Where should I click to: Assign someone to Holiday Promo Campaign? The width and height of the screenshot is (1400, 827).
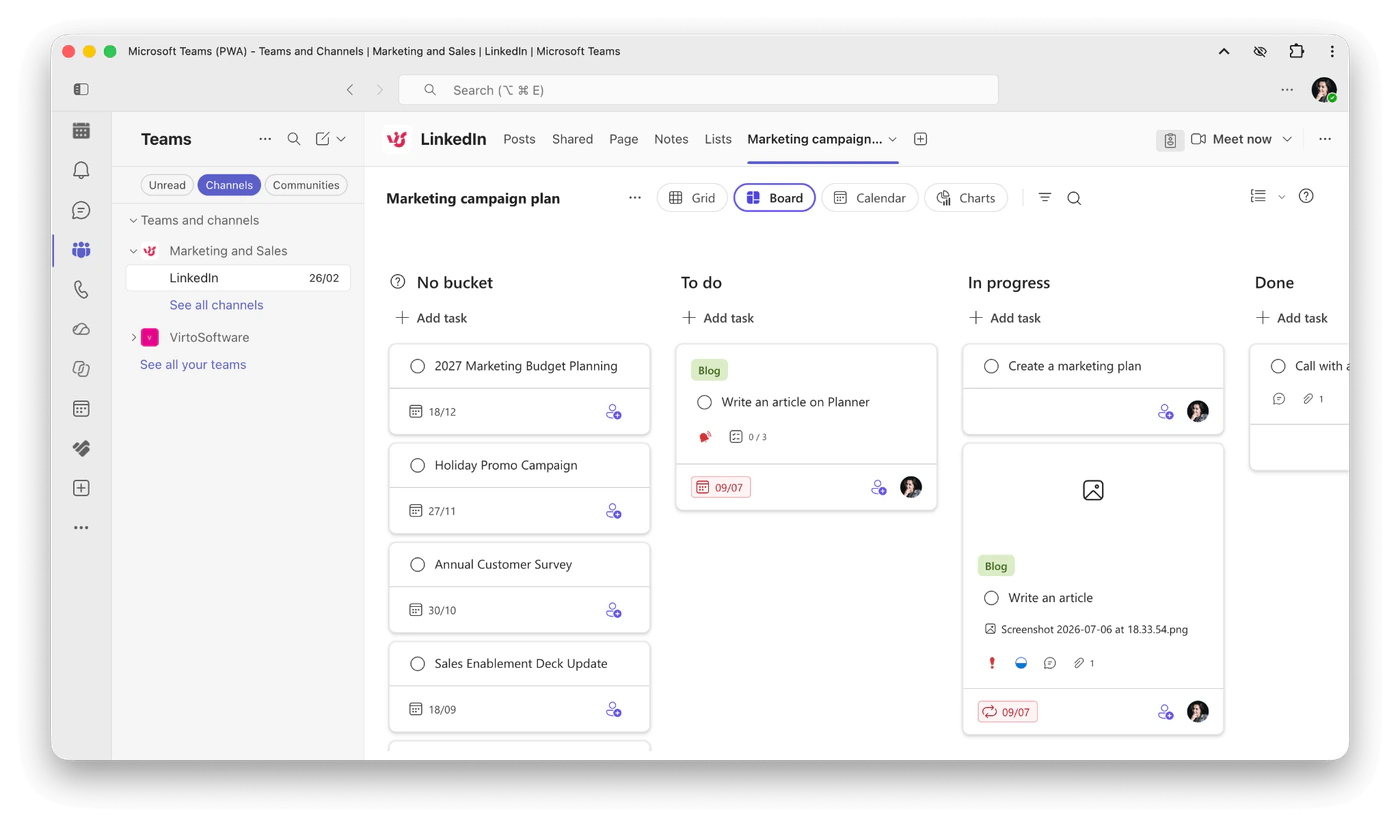[x=614, y=511]
